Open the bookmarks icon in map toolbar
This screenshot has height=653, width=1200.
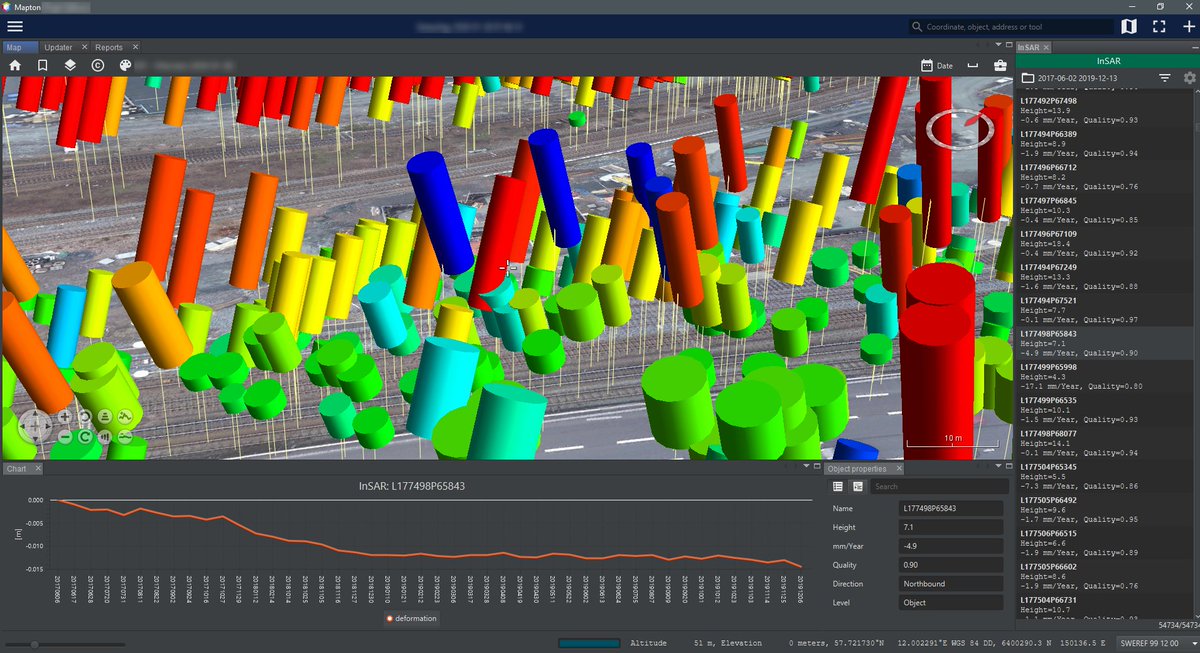pos(43,65)
